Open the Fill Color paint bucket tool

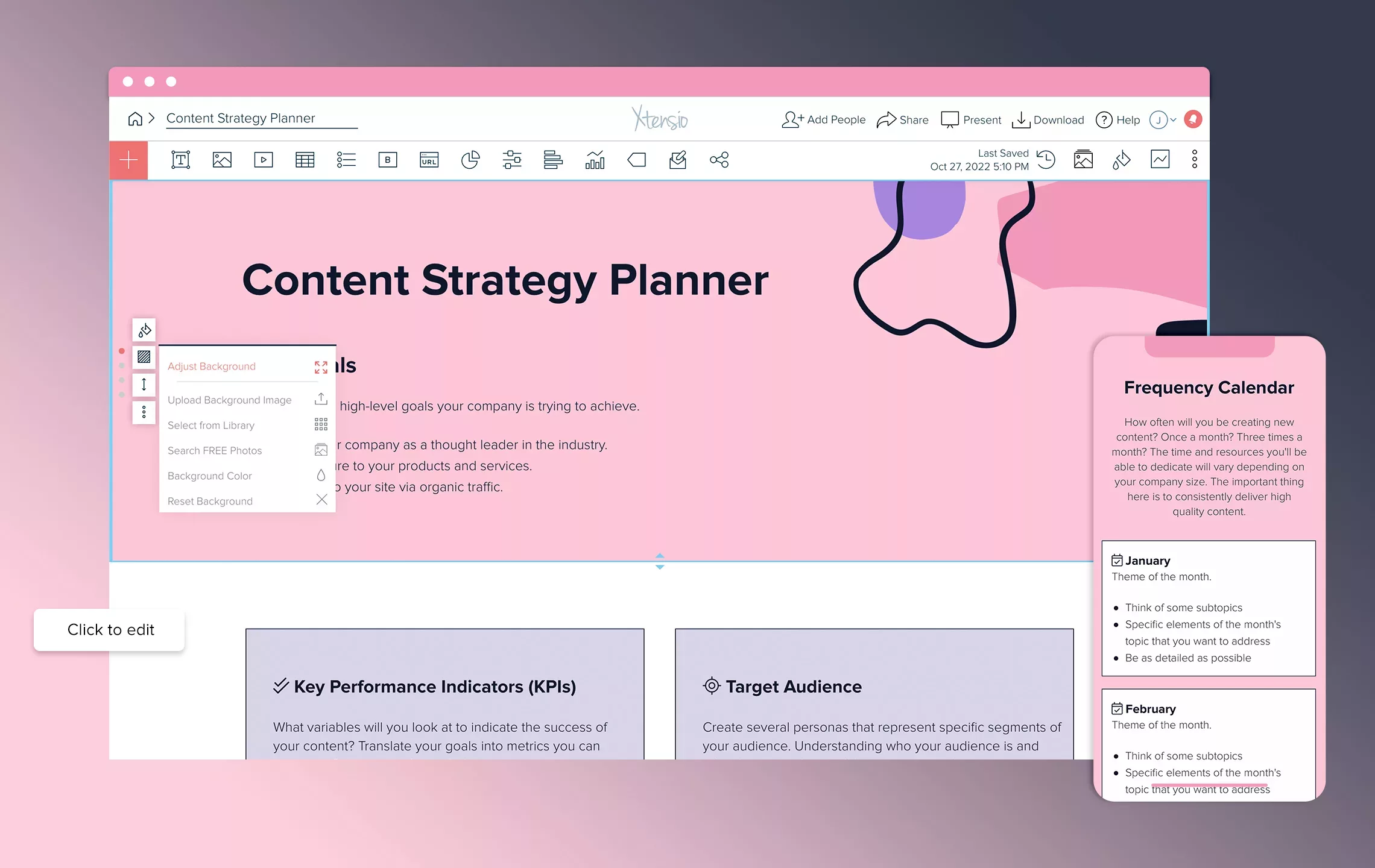coord(1121,160)
